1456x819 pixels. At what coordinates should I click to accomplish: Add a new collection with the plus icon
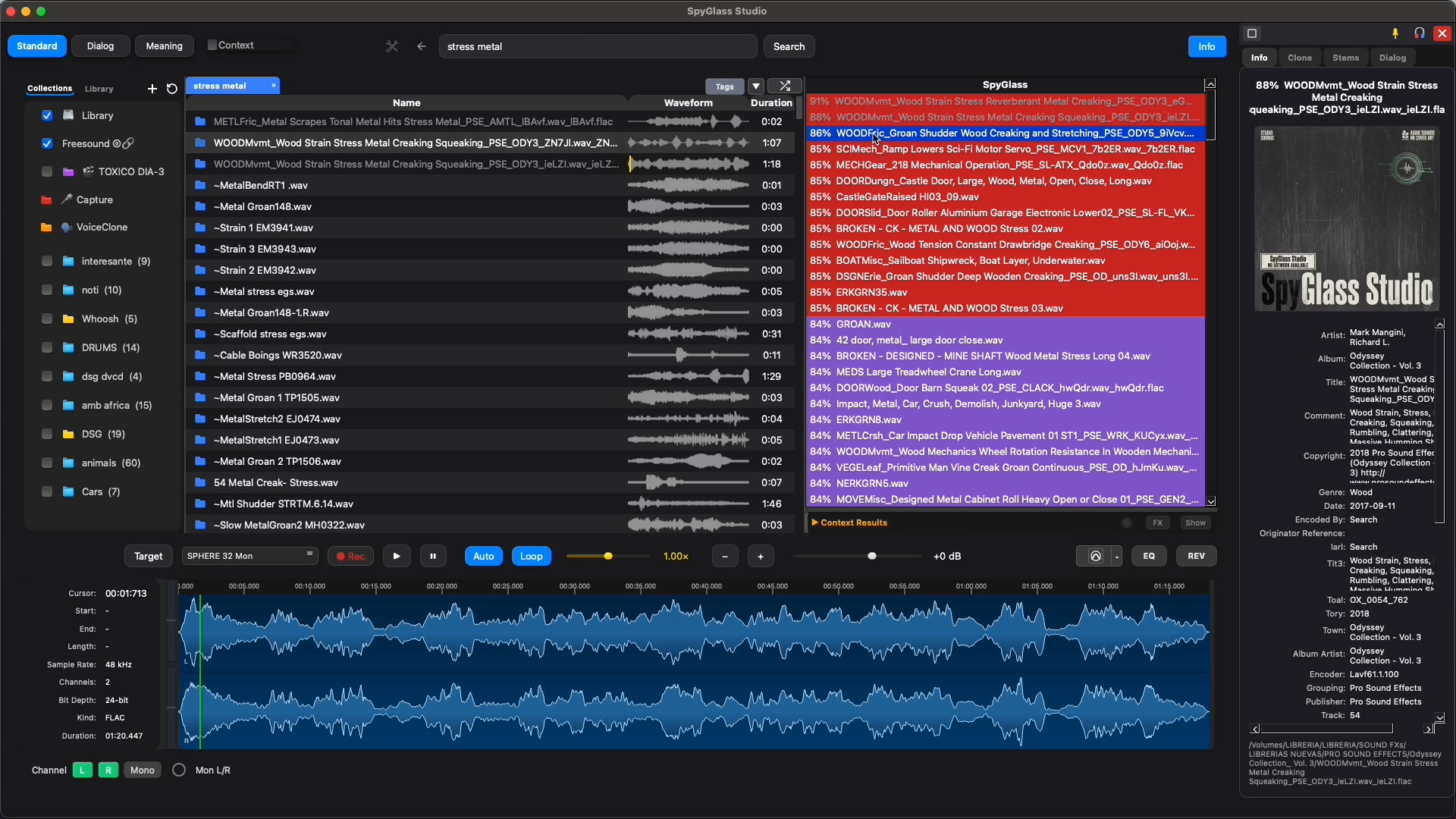pos(152,89)
